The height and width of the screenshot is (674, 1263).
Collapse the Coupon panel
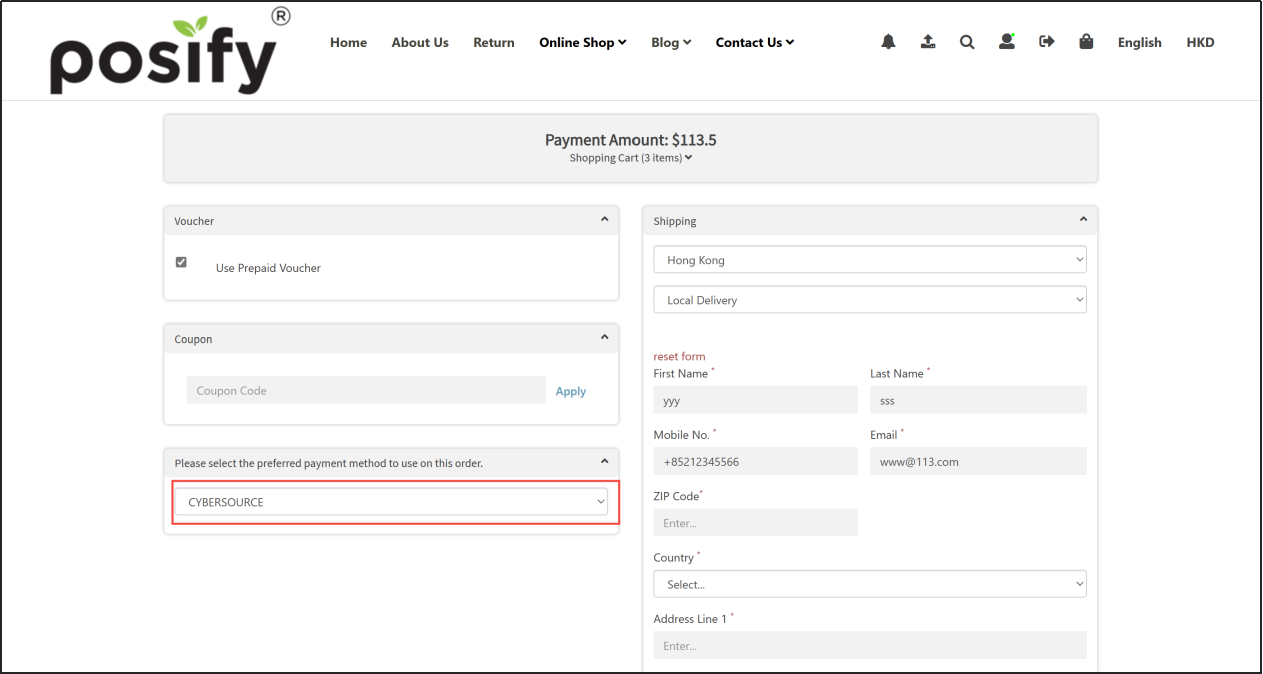click(604, 338)
